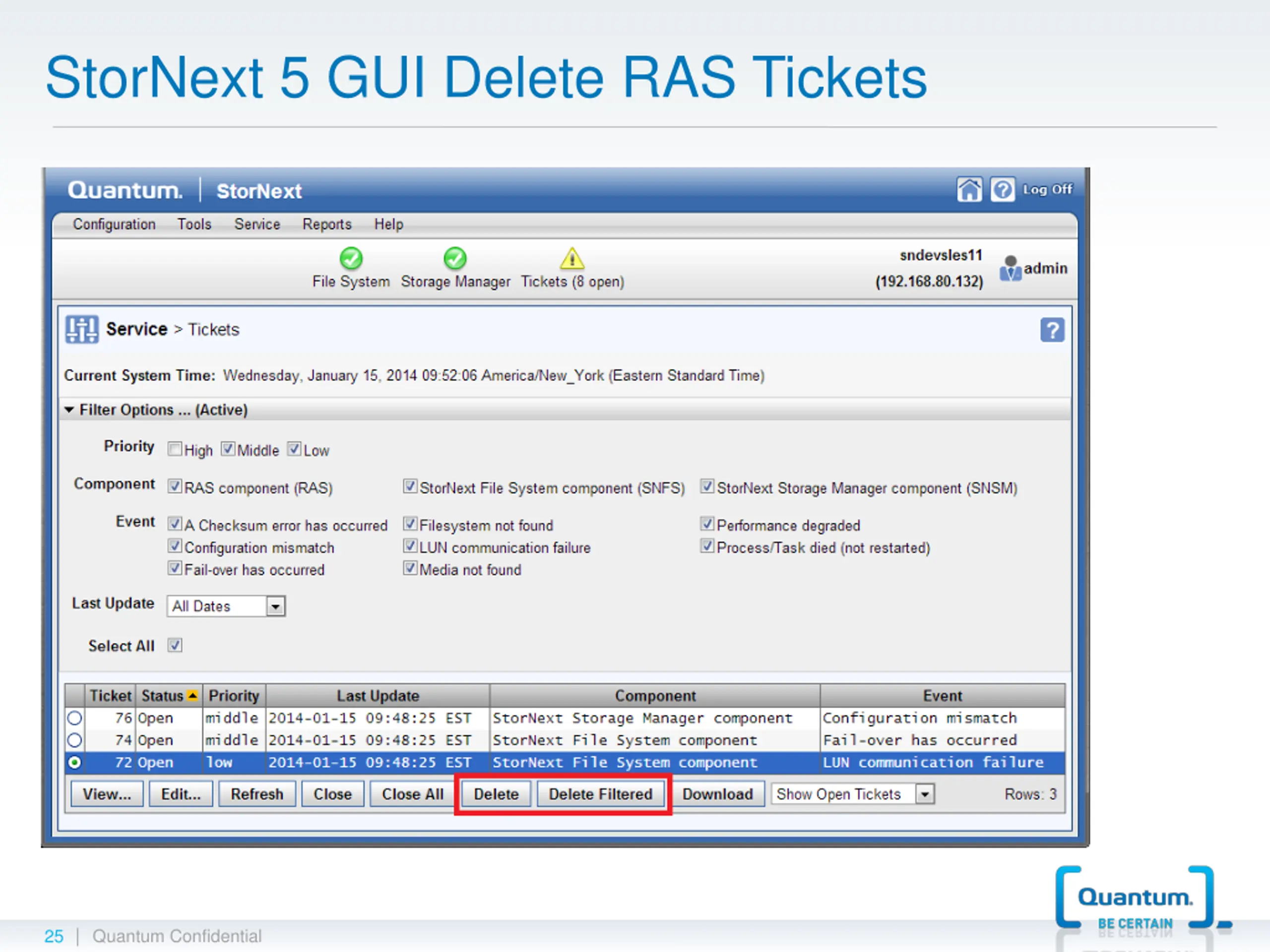Uncheck the Low priority checkbox
The width and height of the screenshot is (1270, 952).
click(294, 449)
